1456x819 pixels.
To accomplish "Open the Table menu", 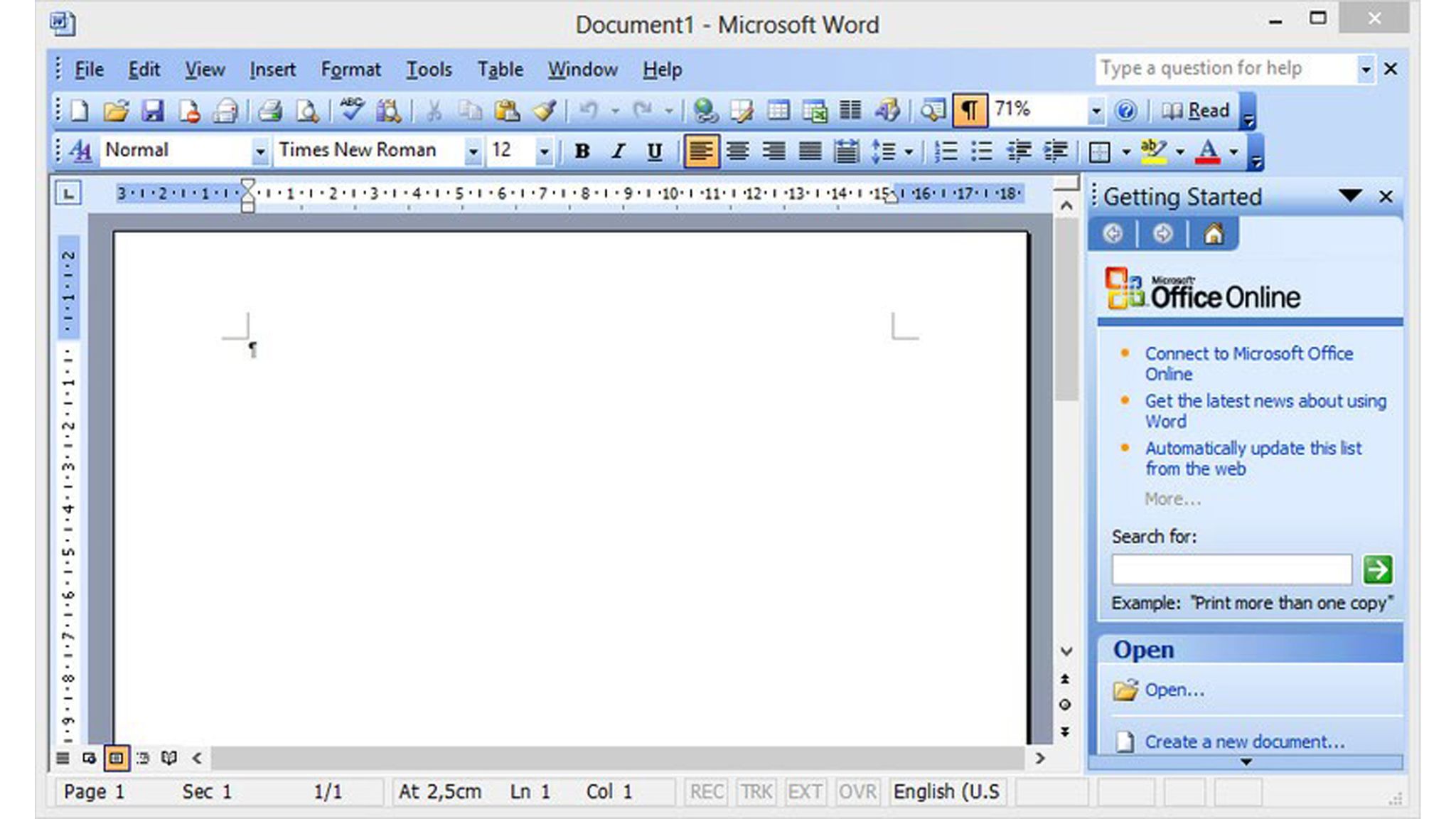I will click(x=500, y=69).
